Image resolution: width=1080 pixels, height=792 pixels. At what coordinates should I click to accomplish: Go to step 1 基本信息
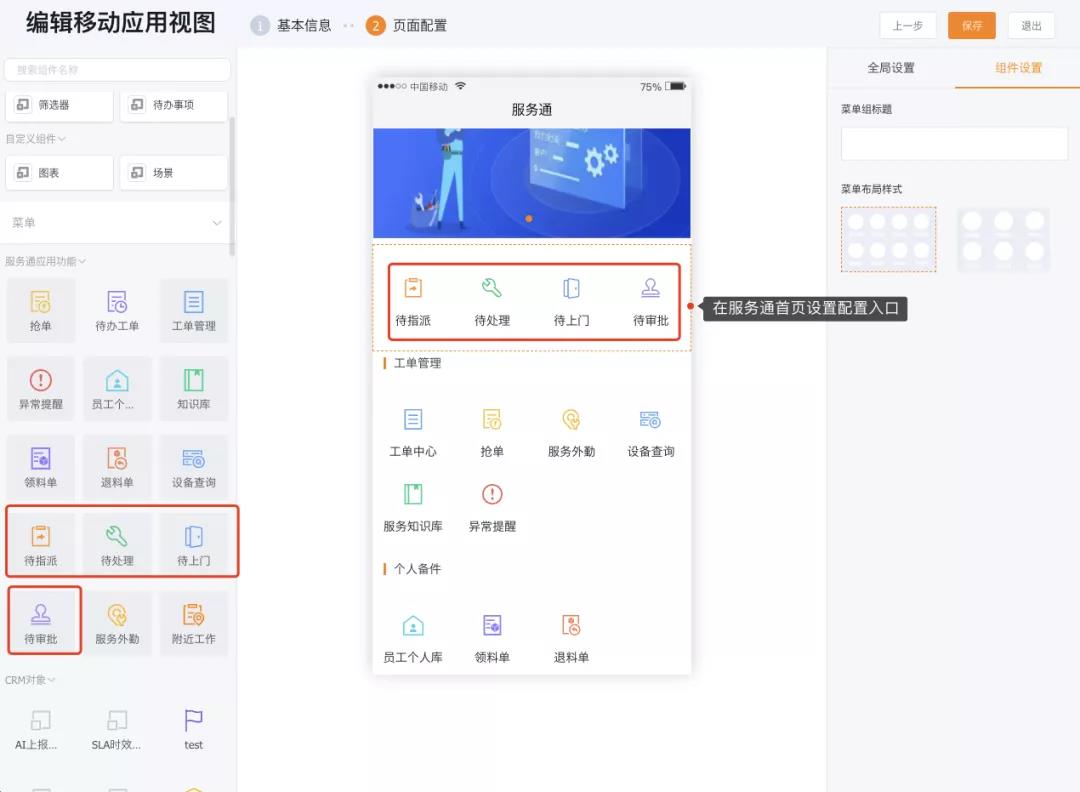point(291,25)
